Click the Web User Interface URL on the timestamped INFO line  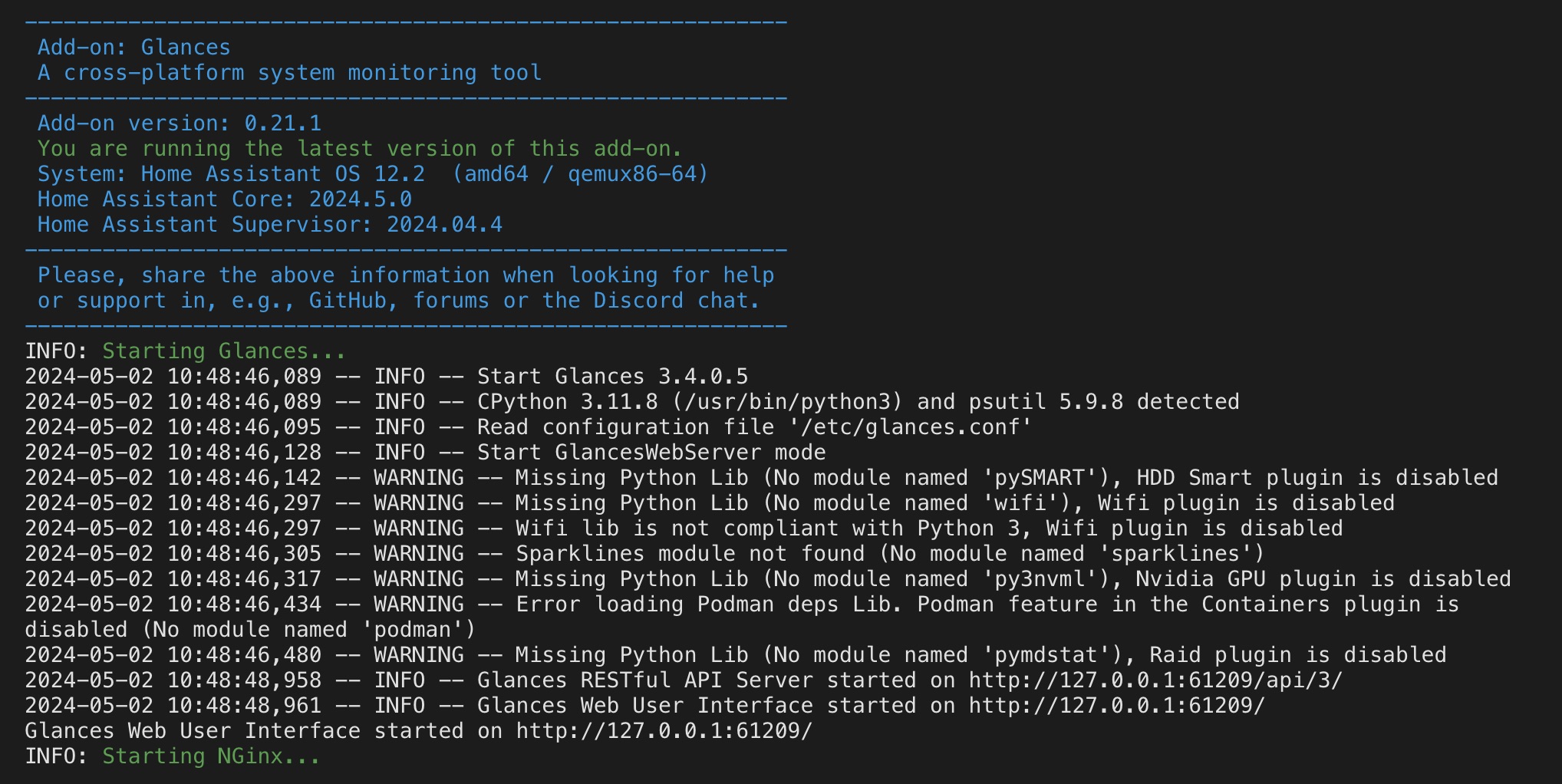(1116, 706)
